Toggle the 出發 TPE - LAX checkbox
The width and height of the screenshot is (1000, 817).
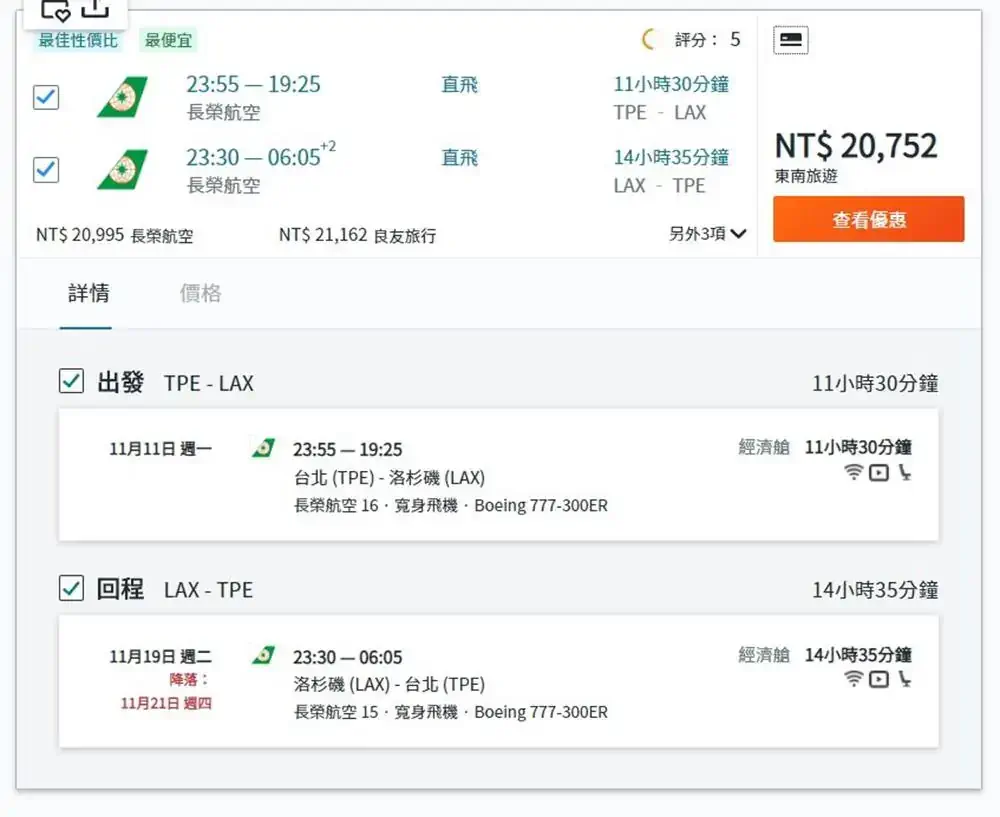[71, 381]
